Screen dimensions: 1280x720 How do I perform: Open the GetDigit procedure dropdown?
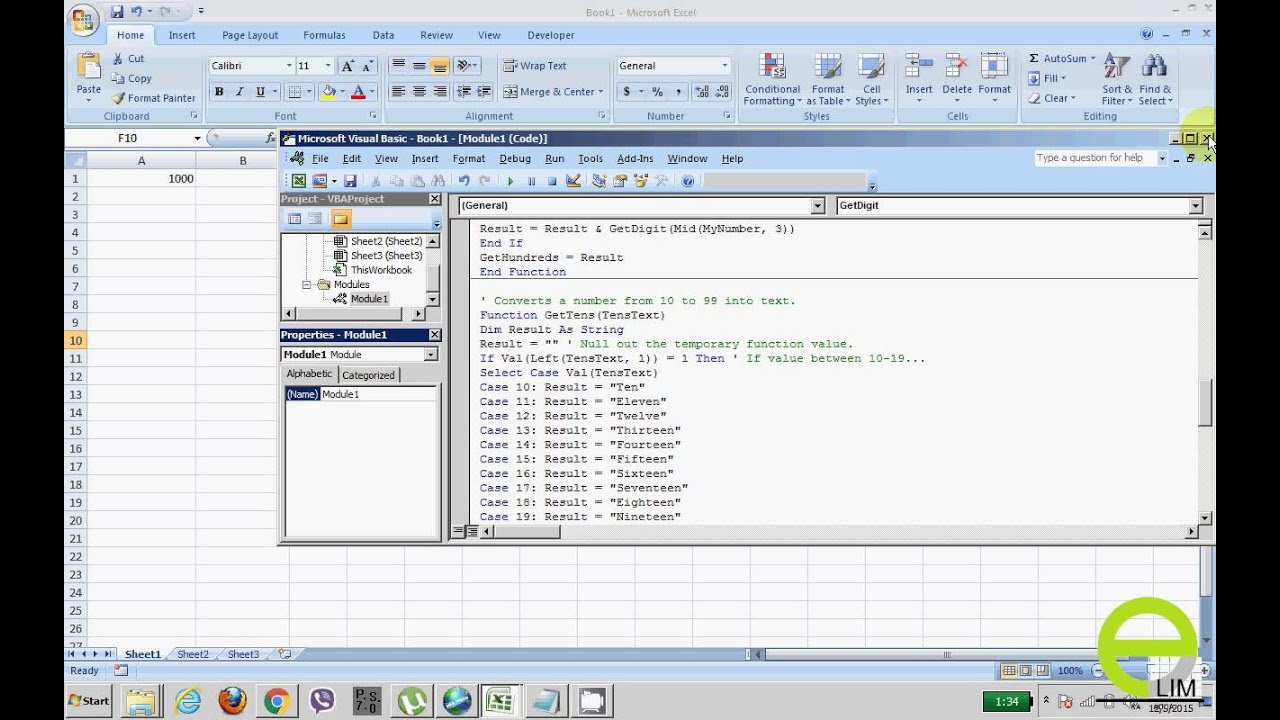point(1195,205)
